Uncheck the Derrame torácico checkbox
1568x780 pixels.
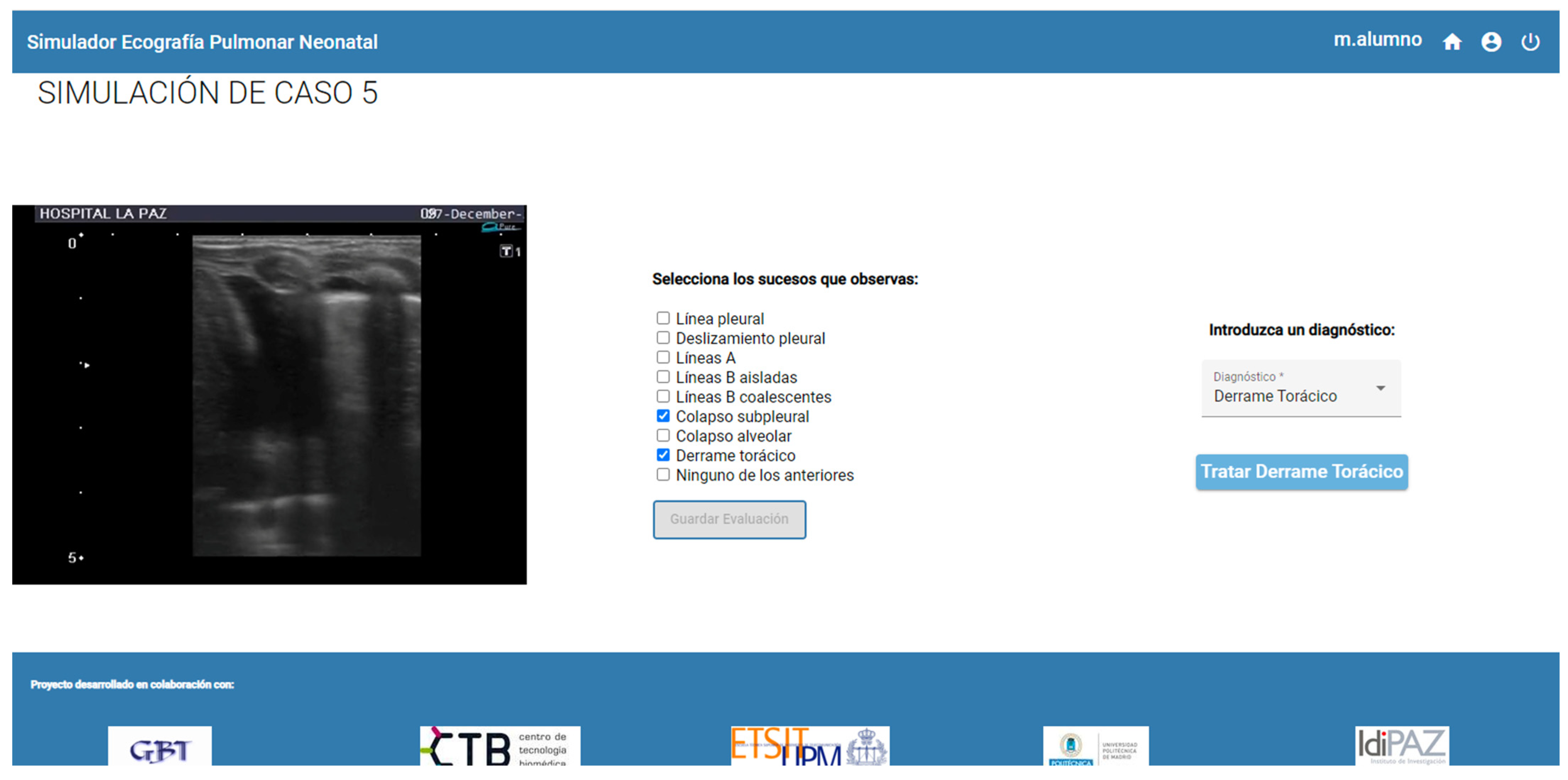(x=663, y=455)
